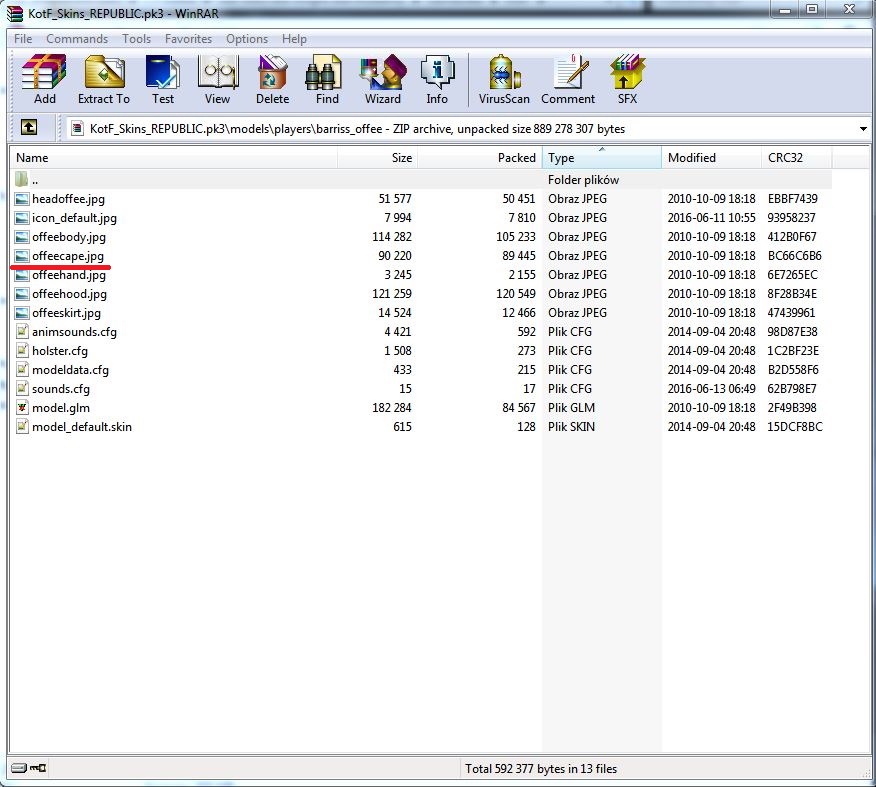Screen dimensions: 876x787
Task: Click the Add toolbar icon
Action: click(x=44, y=80)
